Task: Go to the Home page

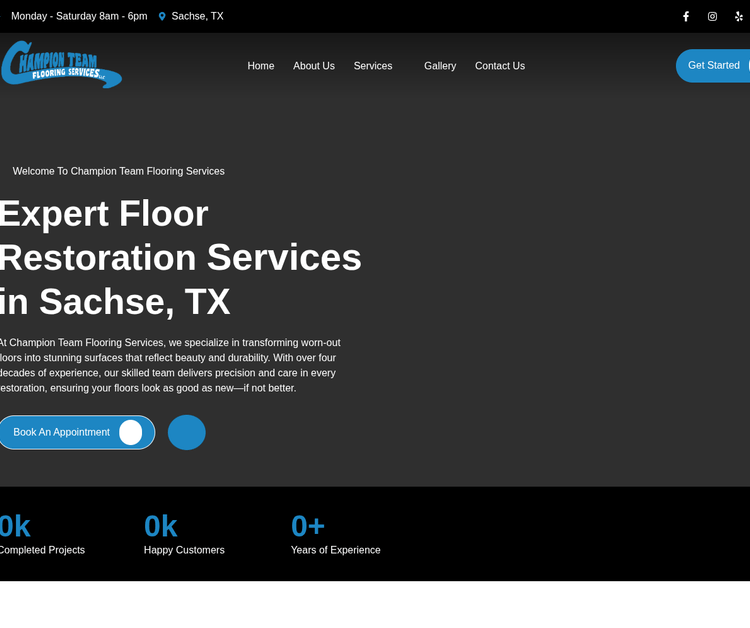Action: (261, 66)
